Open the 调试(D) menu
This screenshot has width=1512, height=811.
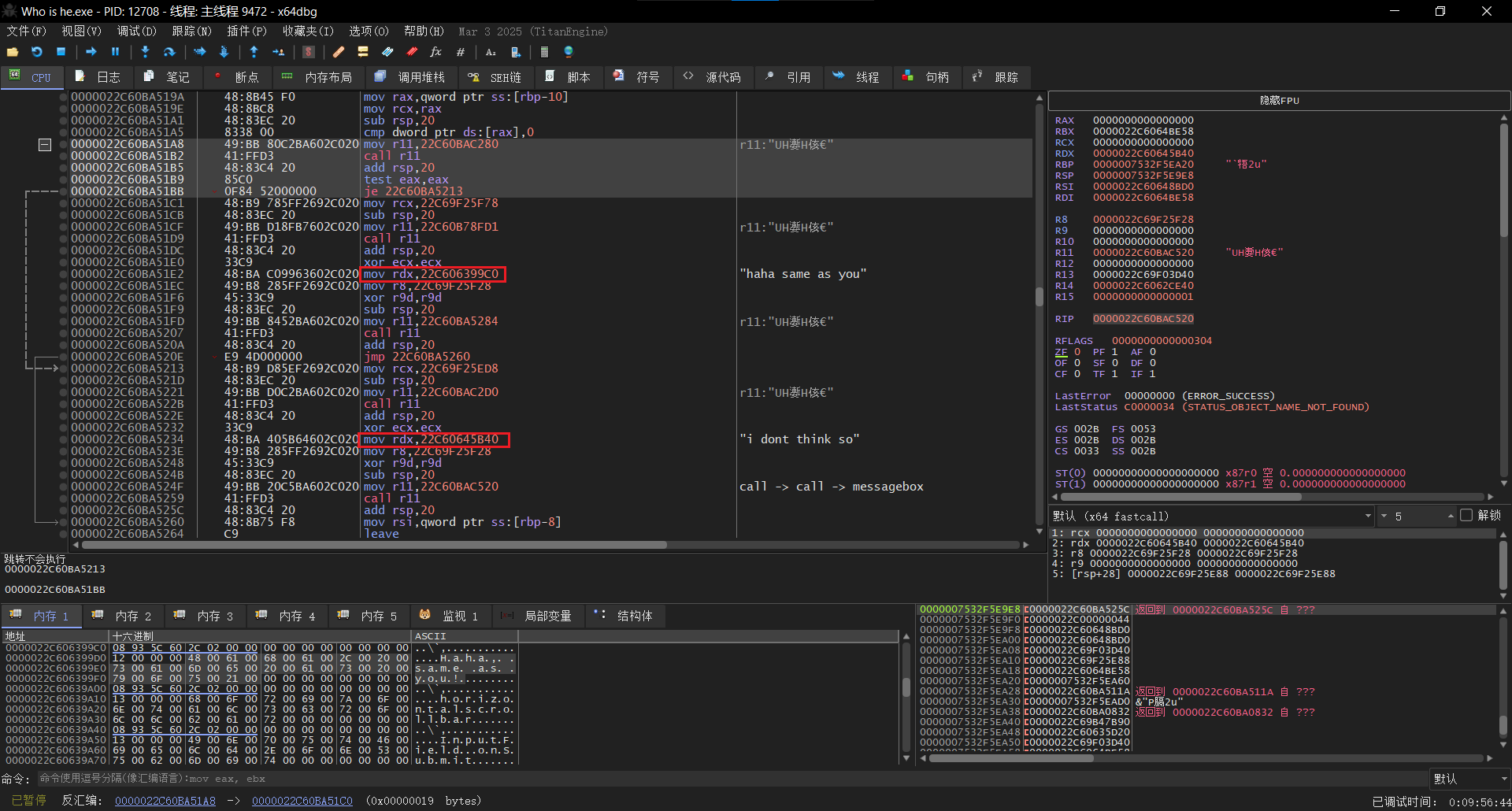coord(136,31)
